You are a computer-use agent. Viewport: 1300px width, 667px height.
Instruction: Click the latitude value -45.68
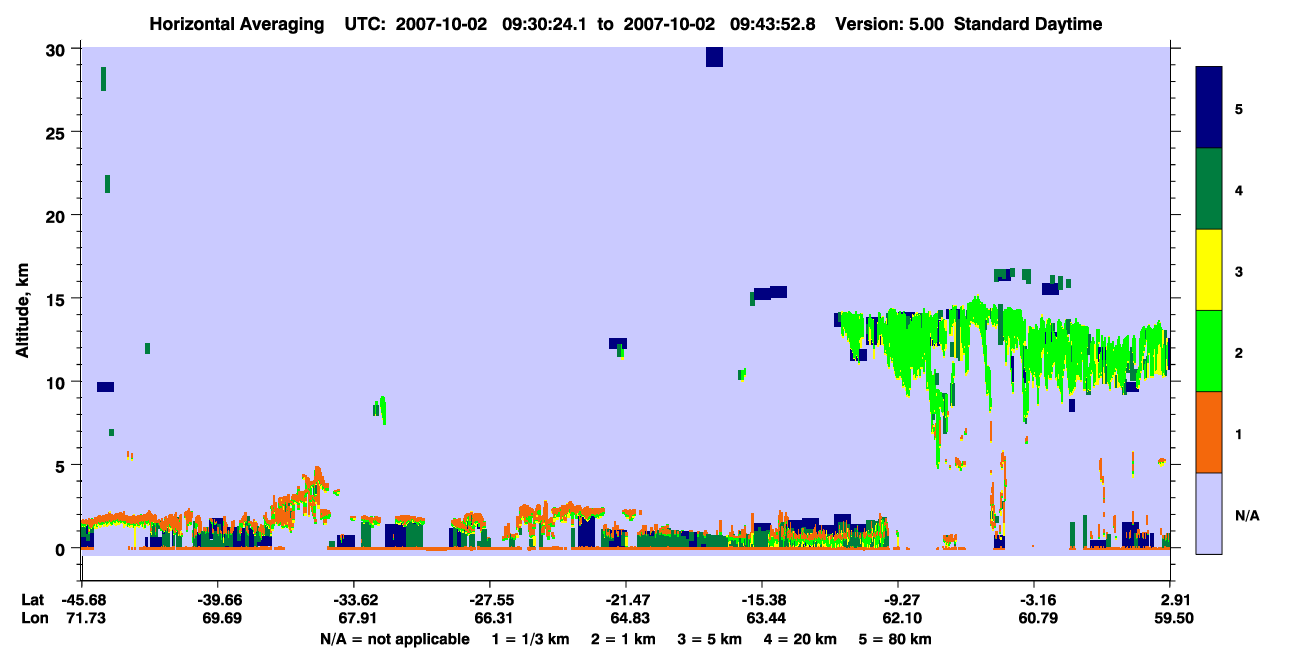pyautogui.click(x=83, y=600)
